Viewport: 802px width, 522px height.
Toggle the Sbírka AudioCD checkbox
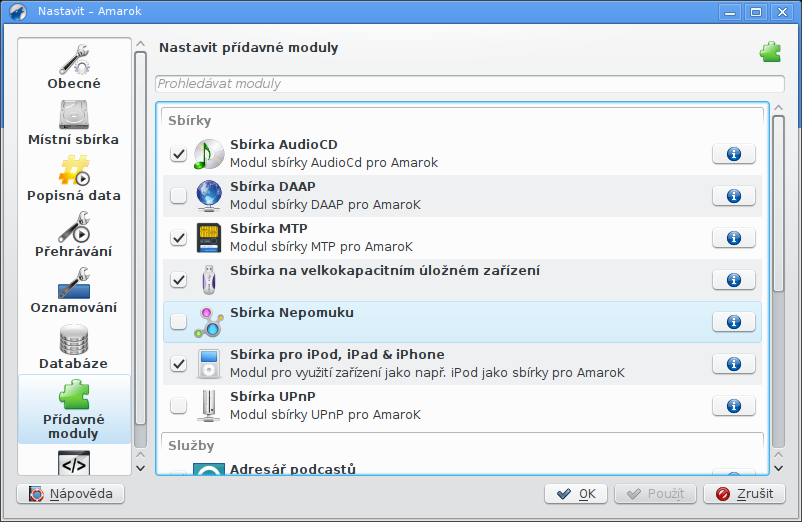[179, 153]
